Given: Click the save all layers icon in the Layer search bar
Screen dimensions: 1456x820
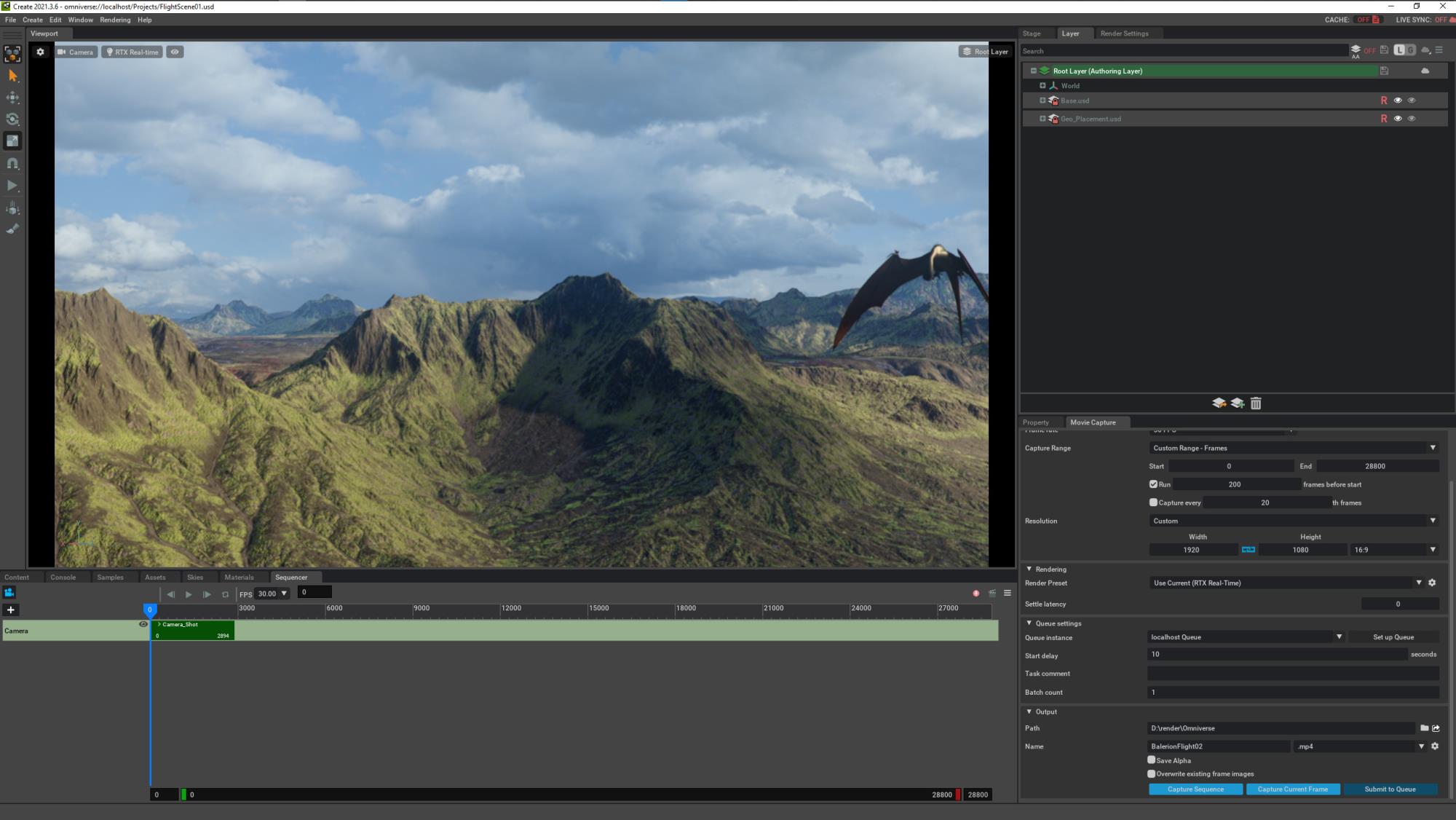Looking at the screenshot, I should [x=1384, y=50].
